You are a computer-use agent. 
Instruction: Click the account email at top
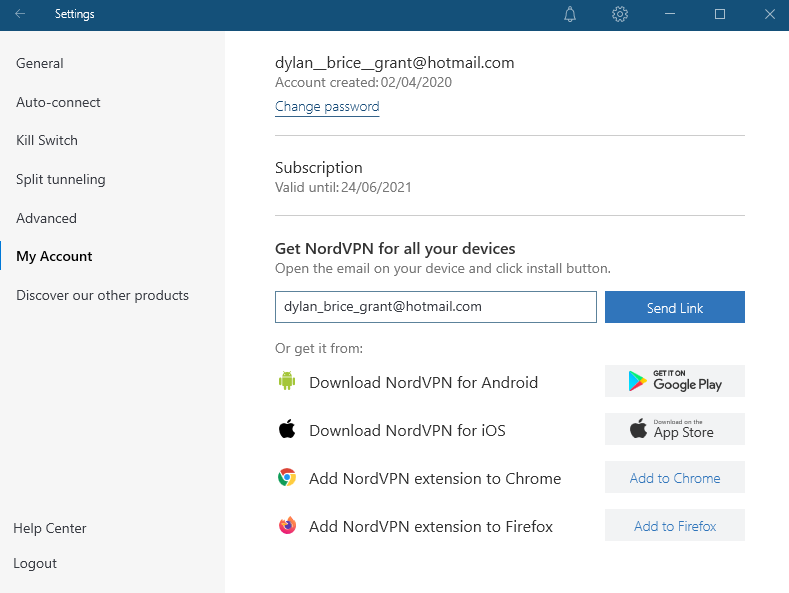pos(394,63)
